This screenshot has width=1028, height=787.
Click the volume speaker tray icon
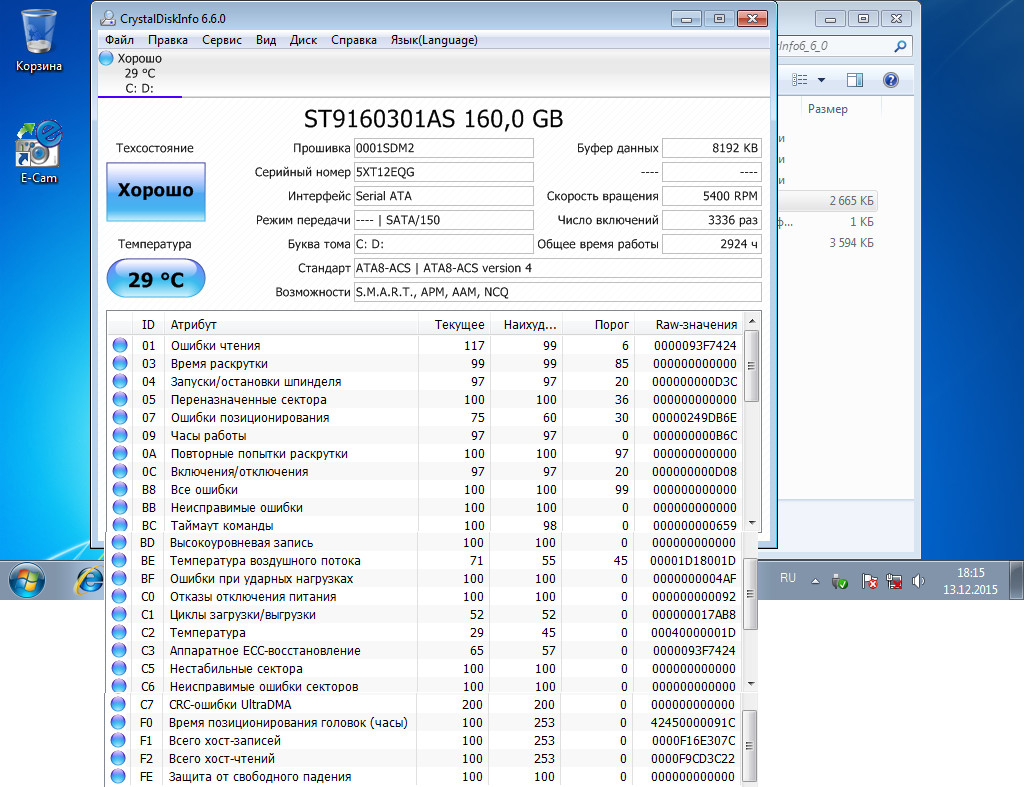pos(919,581)
